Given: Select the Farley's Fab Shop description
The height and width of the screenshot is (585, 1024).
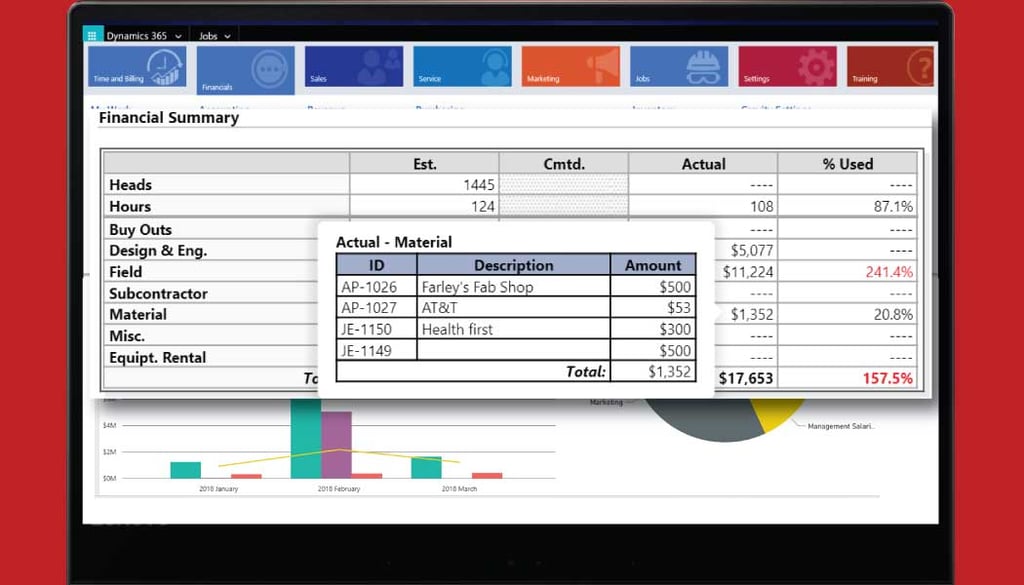Looking at the screenshot, I should [x=477, y=287].
